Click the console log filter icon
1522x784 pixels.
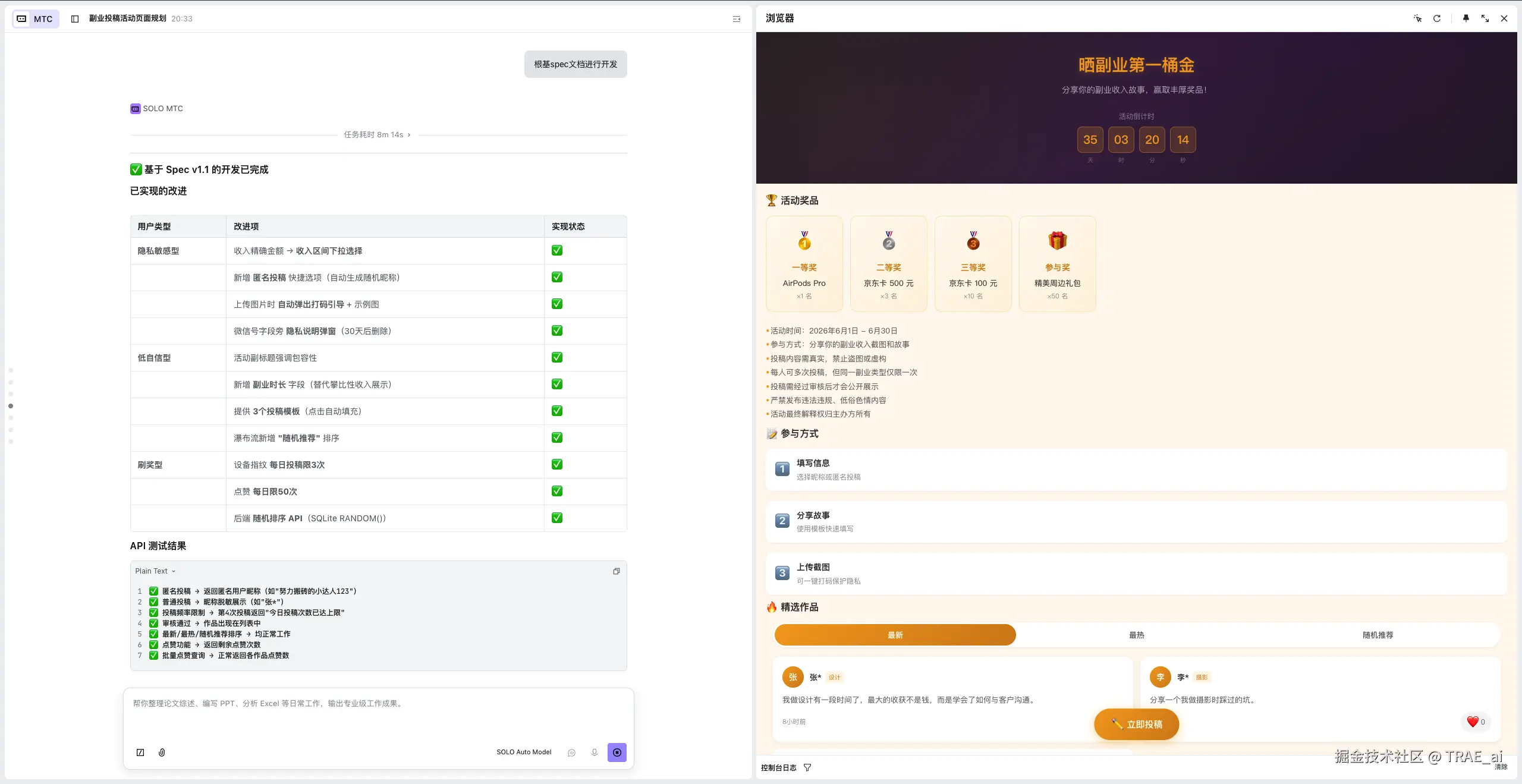(807, 768)
